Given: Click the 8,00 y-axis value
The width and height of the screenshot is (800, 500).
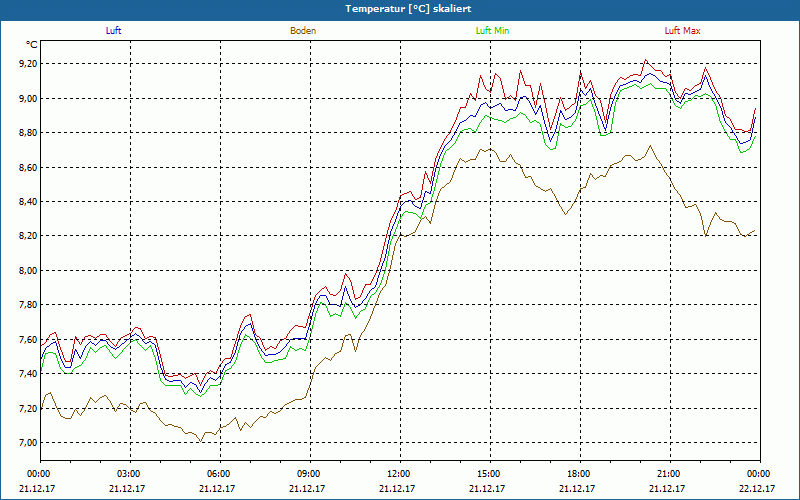Looking at the screenshot, I should (29, 270).
